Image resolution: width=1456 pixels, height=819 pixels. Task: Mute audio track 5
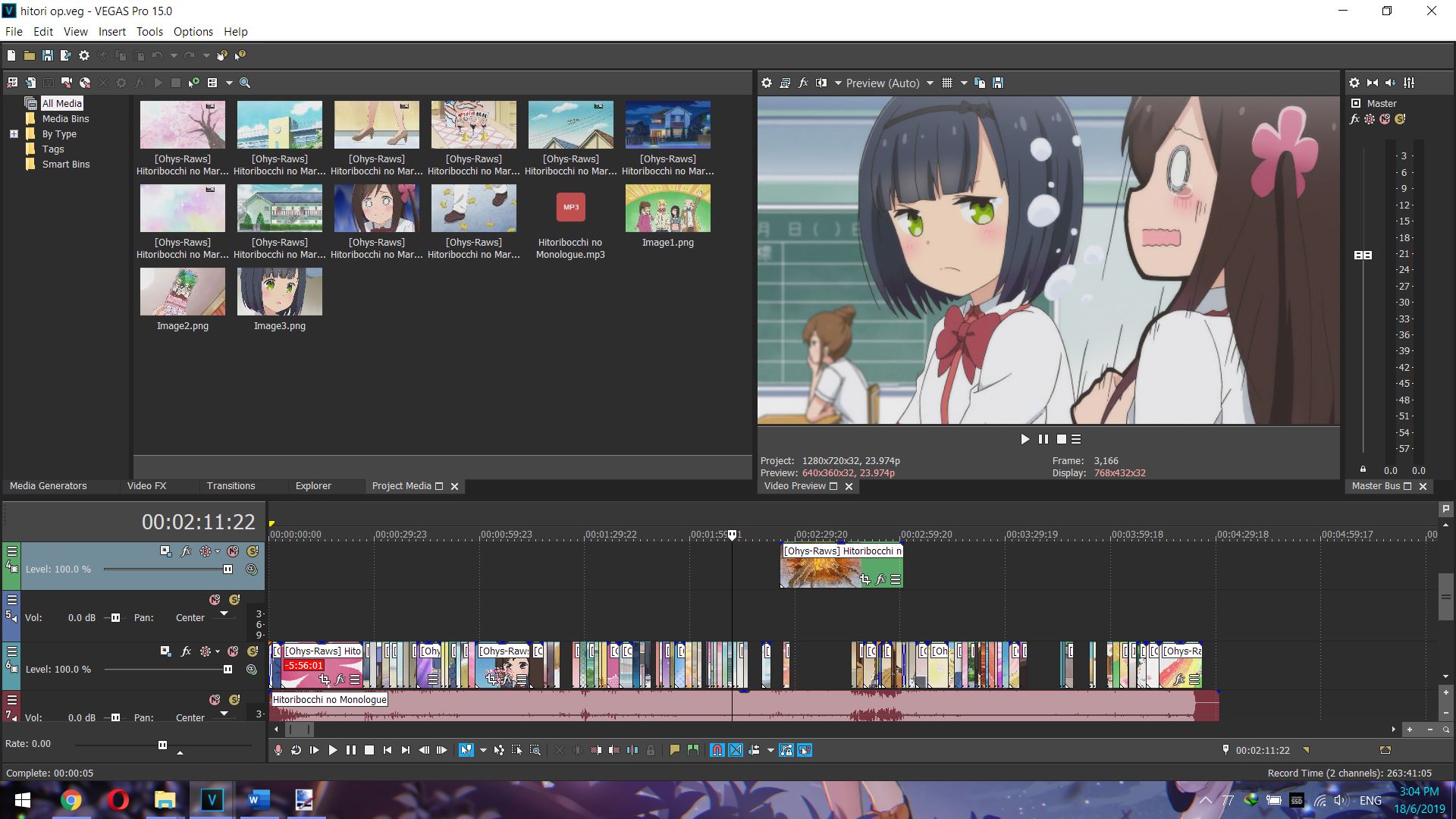pos(215,600)
